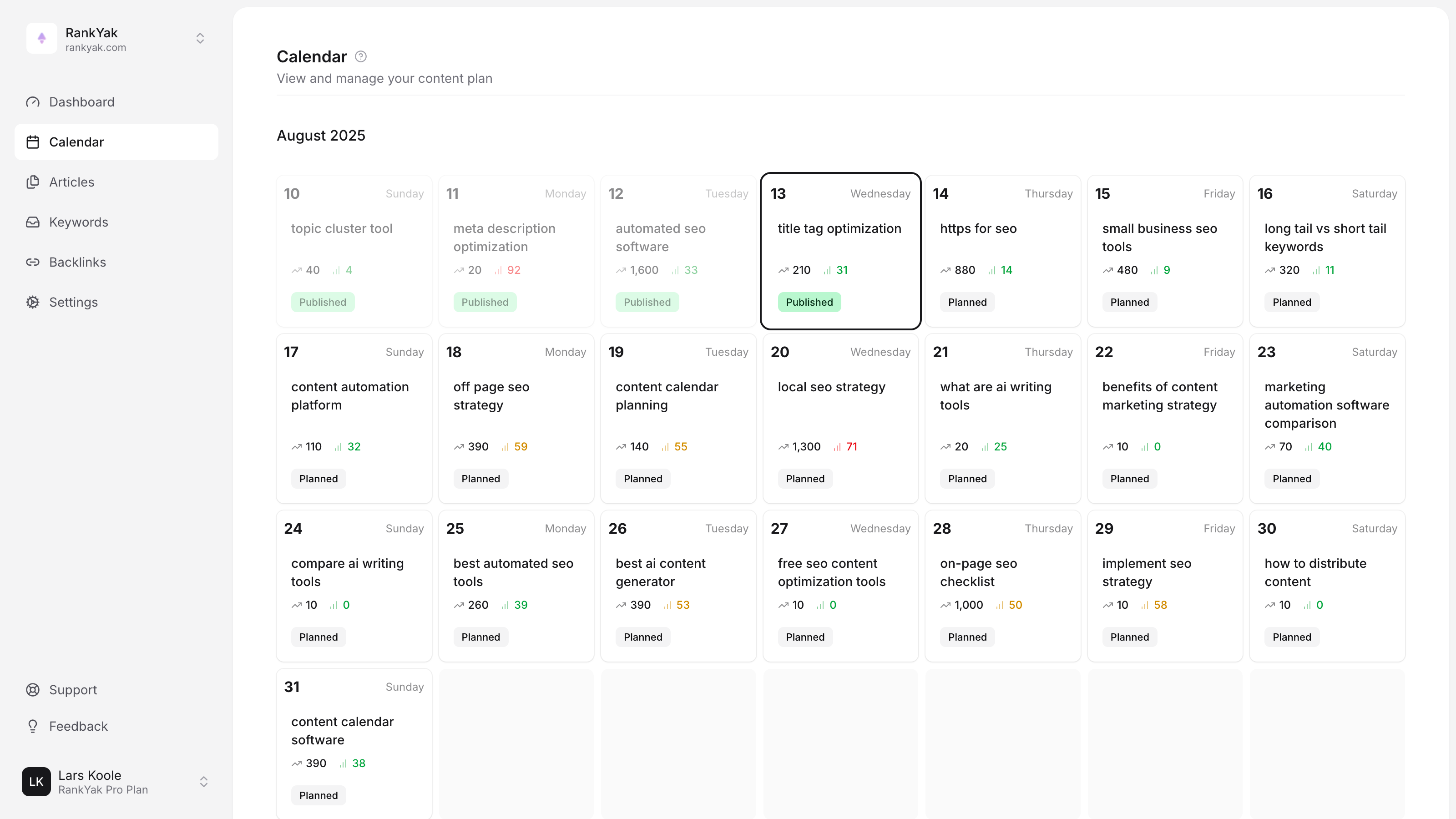The image size is (1456, 819).
Task: Open the Lars Koole account menu chevrons
Action: coord(203,782)
